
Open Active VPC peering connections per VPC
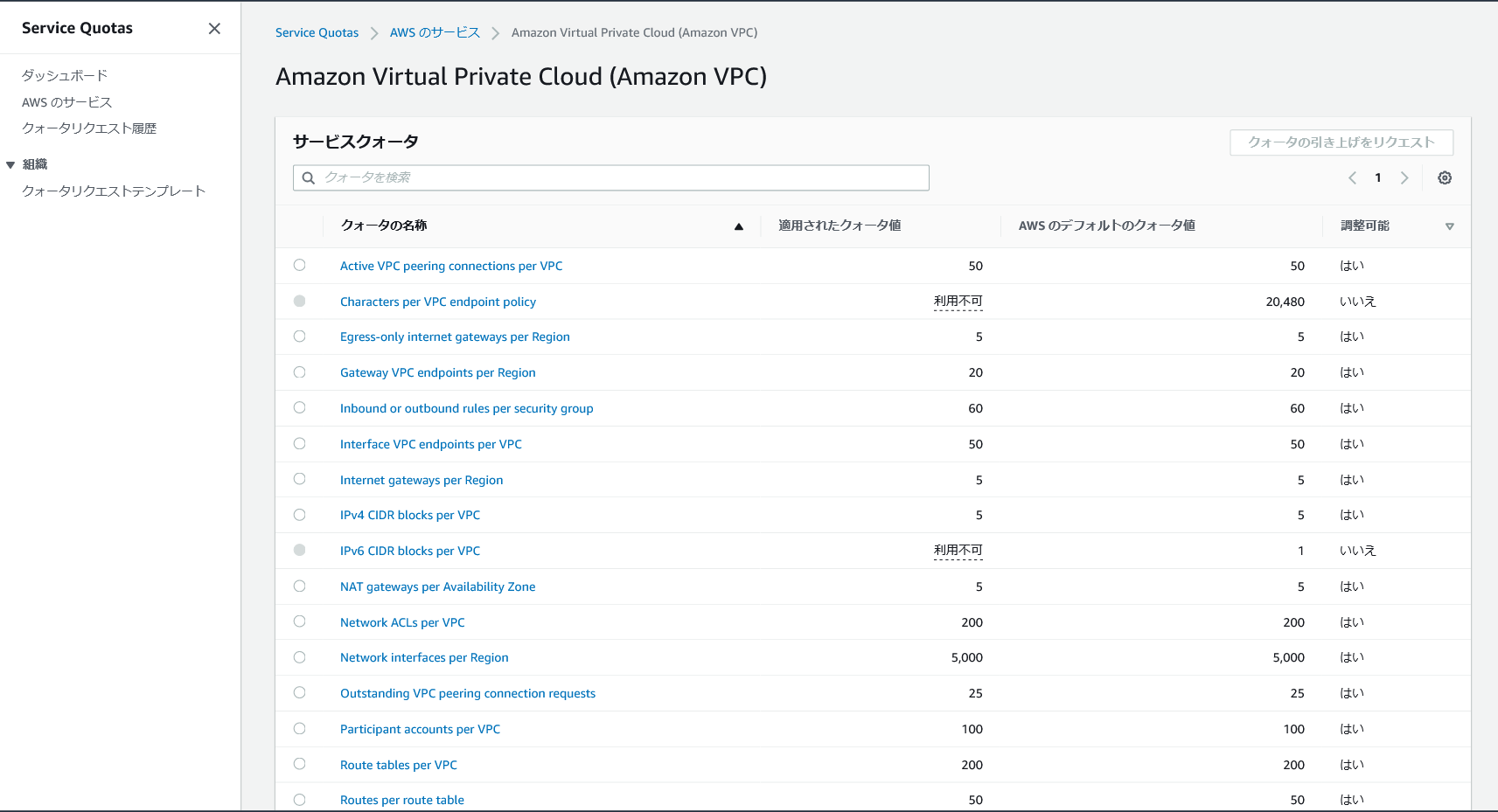[x=451, y=266]
